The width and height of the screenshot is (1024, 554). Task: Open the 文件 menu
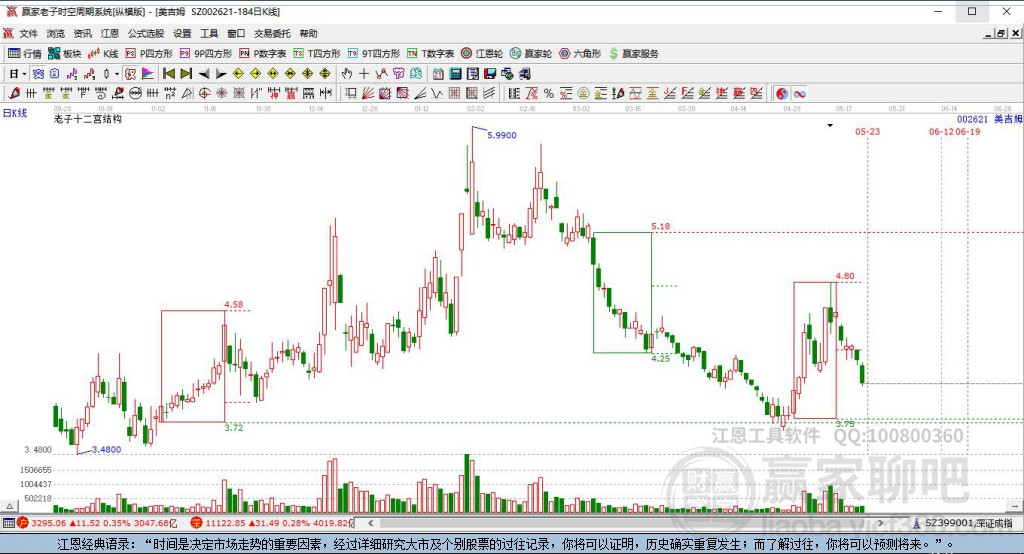coord(29,33)
